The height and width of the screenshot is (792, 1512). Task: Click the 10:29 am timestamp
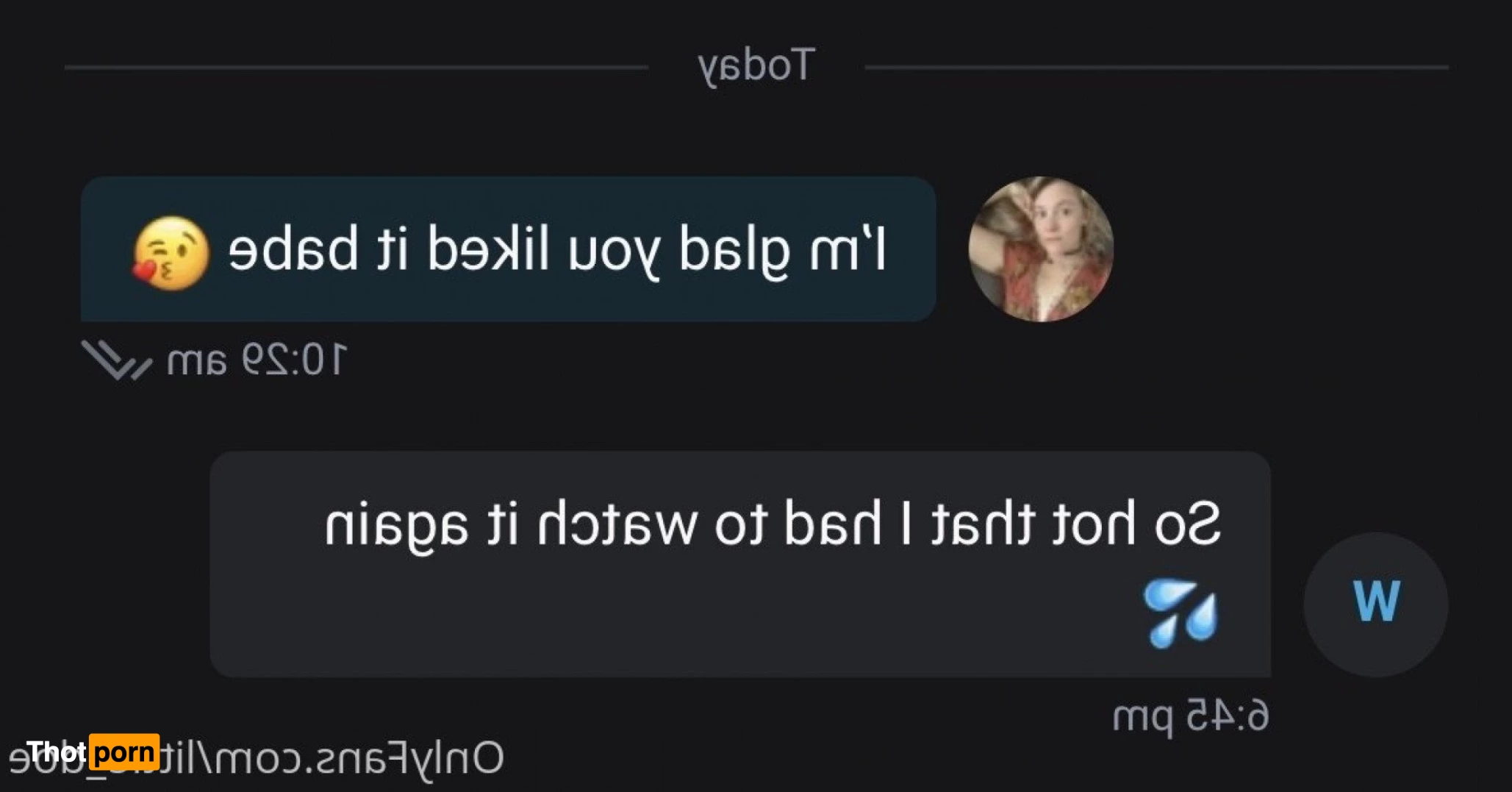pyautogui.click(x=256, y=360)
